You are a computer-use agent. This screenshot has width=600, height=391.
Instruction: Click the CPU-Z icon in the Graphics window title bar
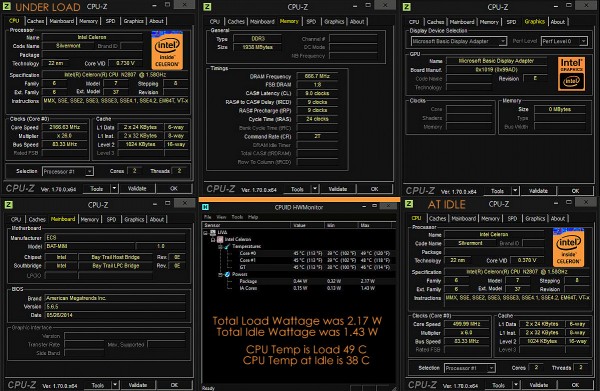[x=407, y=7]
